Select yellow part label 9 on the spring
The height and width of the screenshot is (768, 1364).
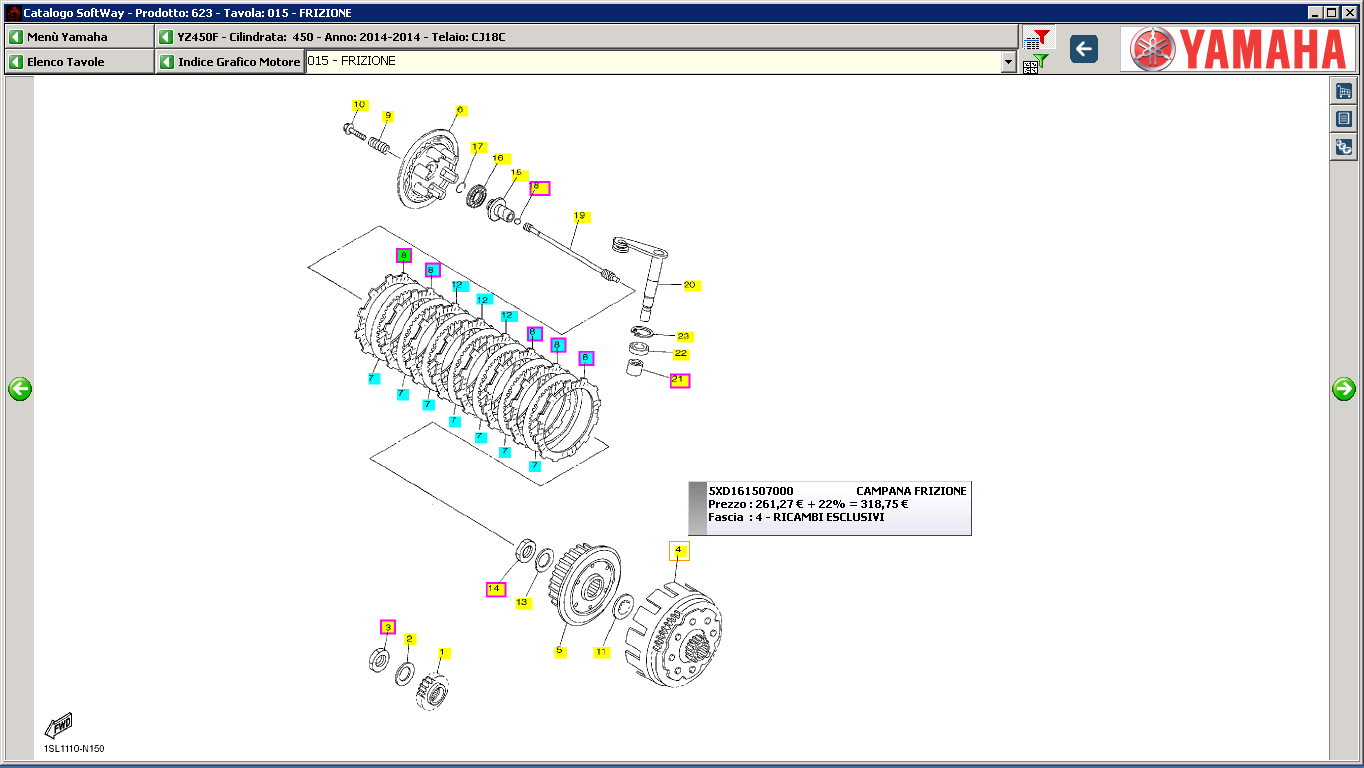(388, 116)
